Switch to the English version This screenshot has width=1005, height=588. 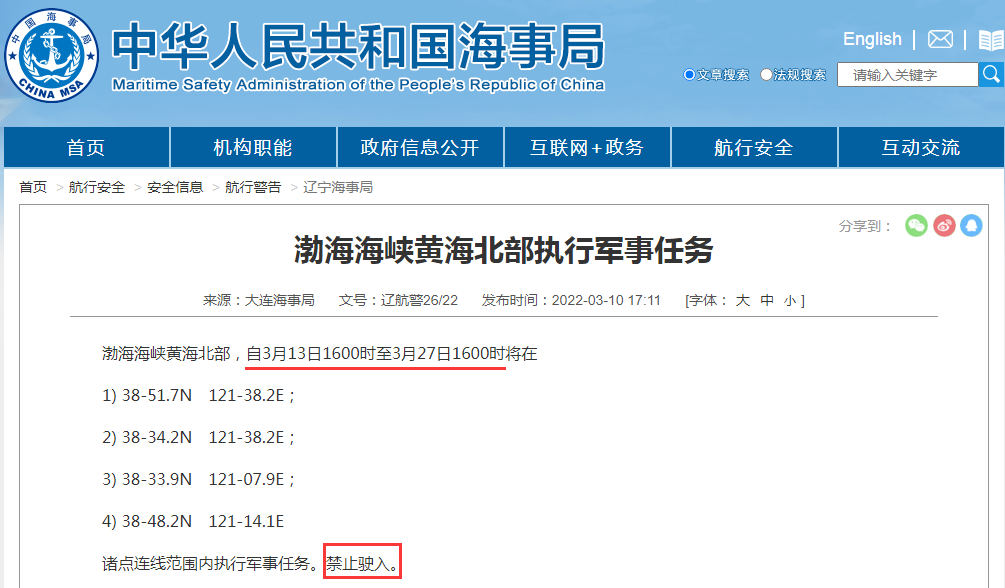871,39
